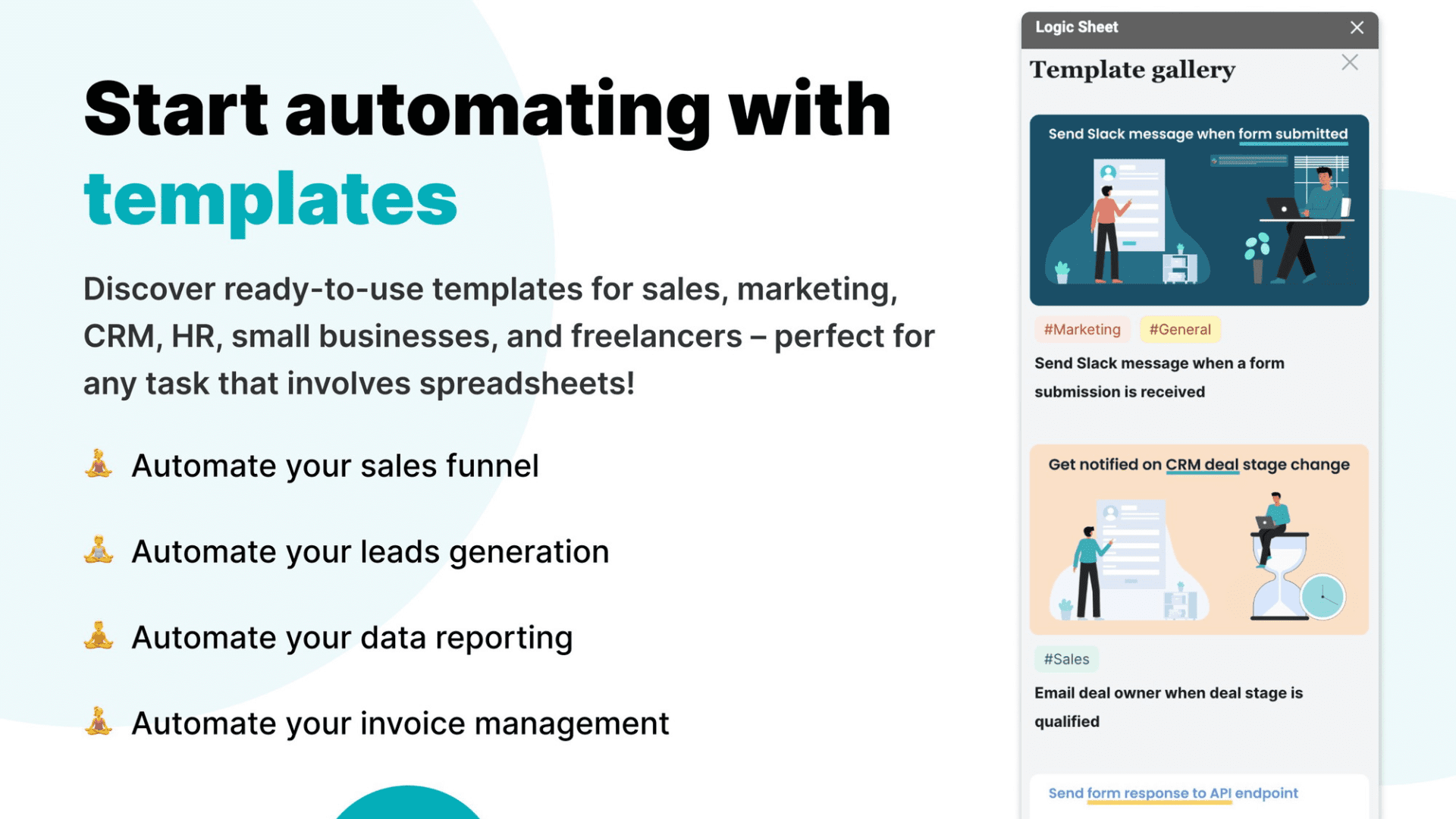Click the Logic Sheet close button
The width and height of the screenshot is (1456, 819).
[1357, 27]
